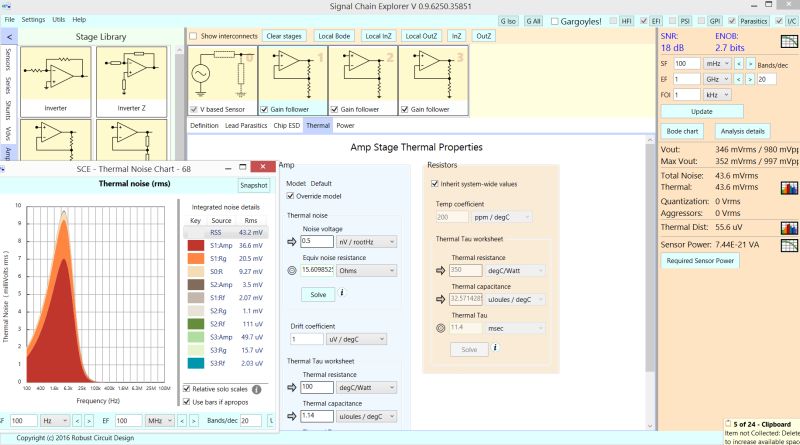Screen dimensions: 800x445
Task: Open the Sensor Power chart icon
Action: 789,245
